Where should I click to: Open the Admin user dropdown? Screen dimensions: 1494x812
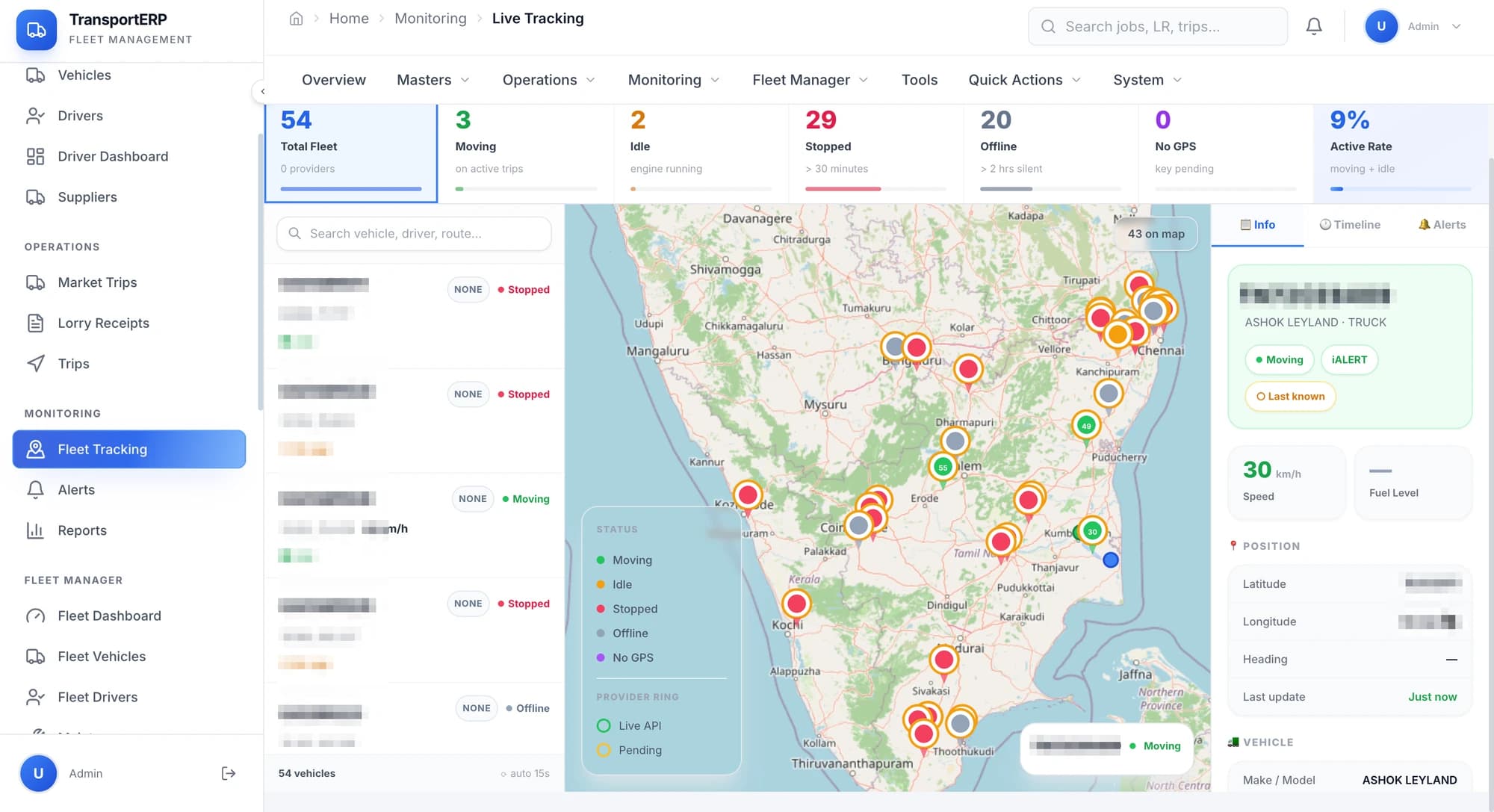click(1414, 26)
